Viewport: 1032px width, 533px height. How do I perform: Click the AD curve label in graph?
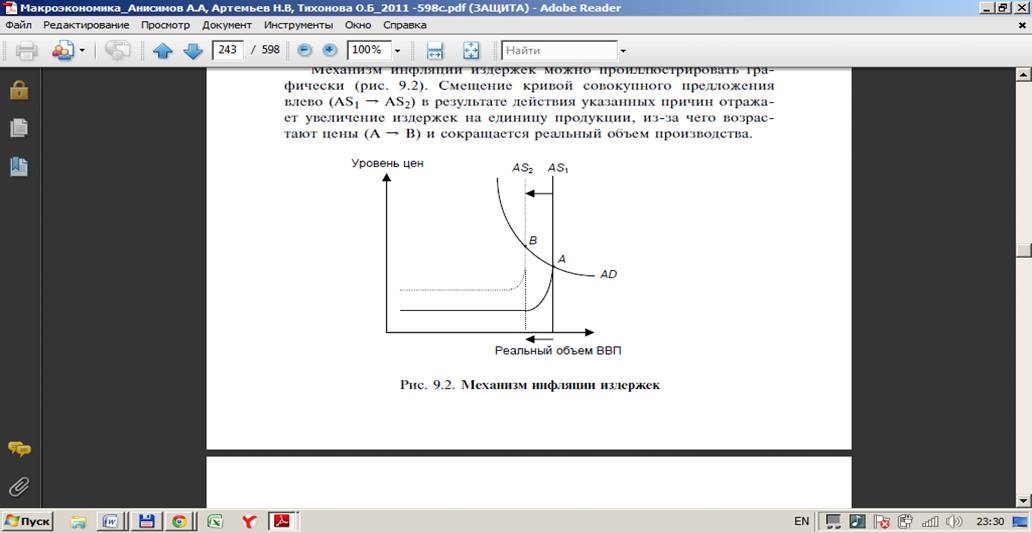(608, 274)
